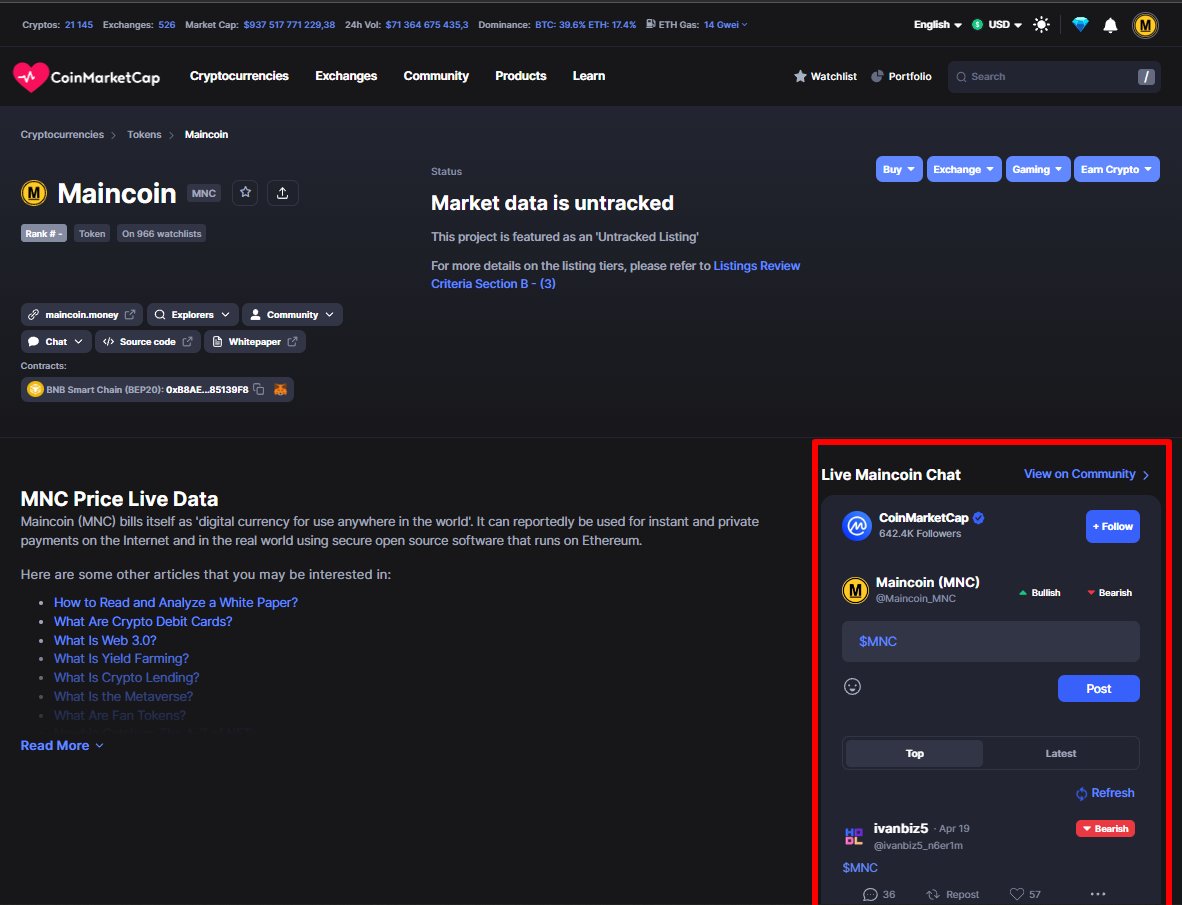
Task: Add token to MetaMask fox icon
Action: [x=280, y=390]
